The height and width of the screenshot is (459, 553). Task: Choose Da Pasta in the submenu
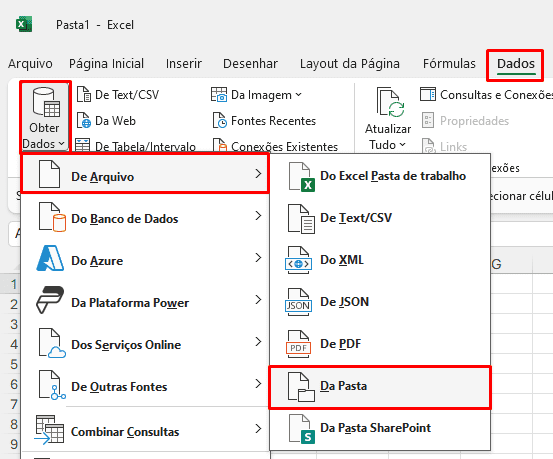(380, 387)
